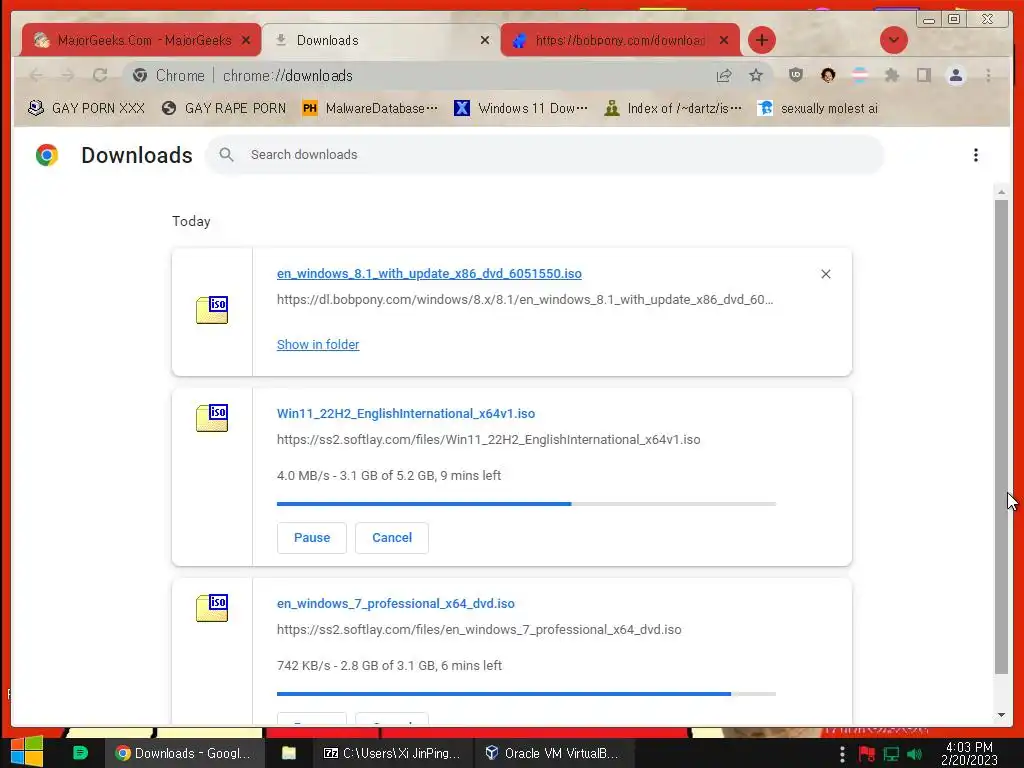Image resolution: width=1024 pixels, height=768 pixels.
Task: Click the red flag tray icon
Action: click(x=867, y=754)
